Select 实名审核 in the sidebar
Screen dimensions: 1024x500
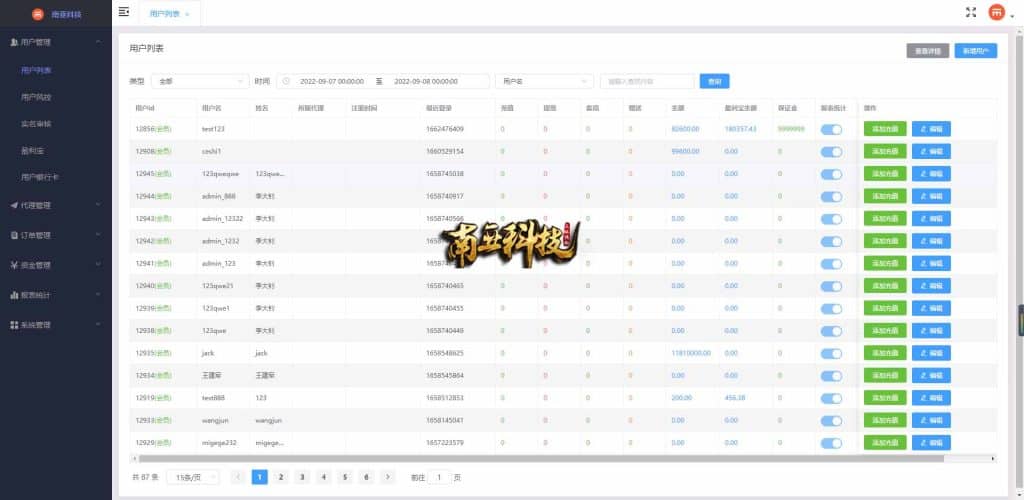(36, 124)
